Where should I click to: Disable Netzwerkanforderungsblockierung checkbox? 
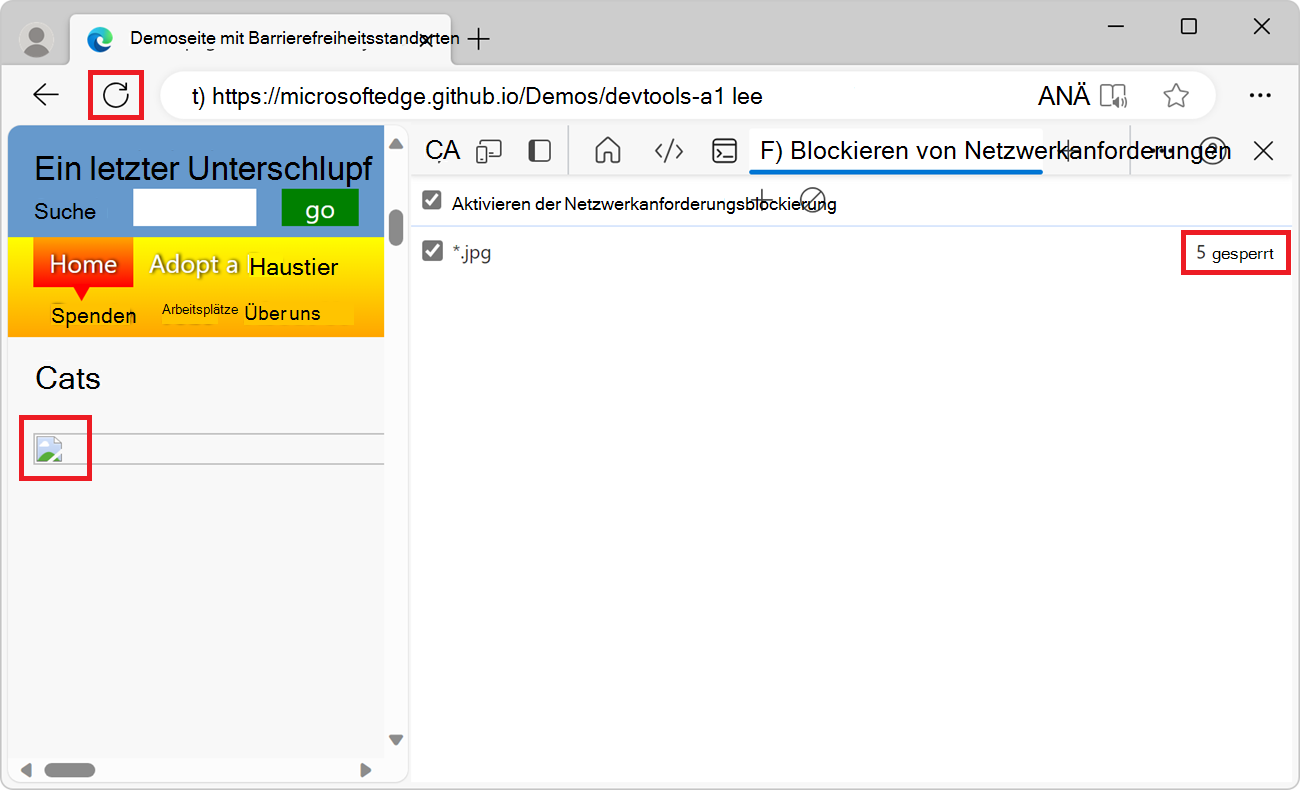pos(432,200)
